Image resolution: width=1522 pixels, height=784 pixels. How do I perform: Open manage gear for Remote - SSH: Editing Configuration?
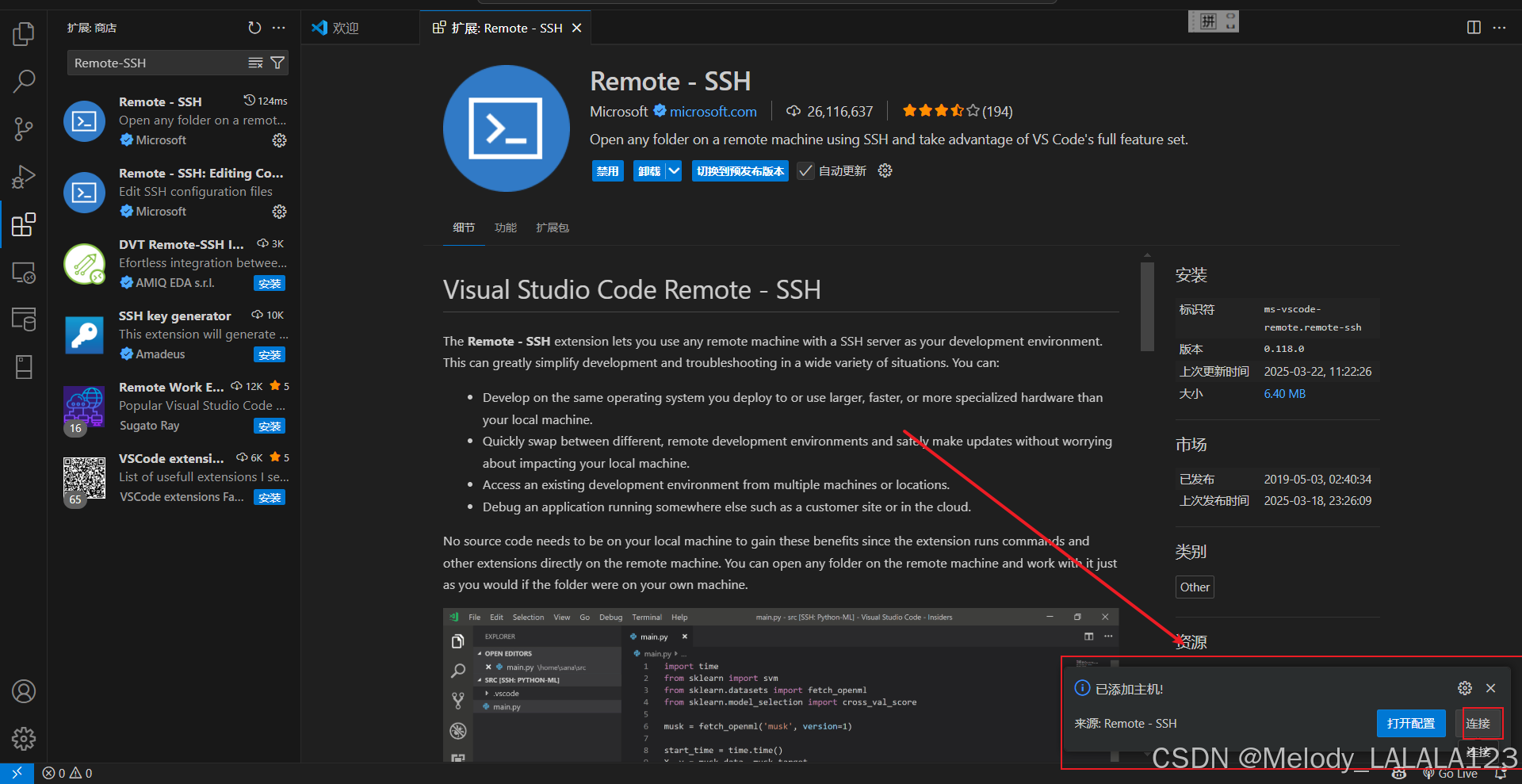coord(279,212)
